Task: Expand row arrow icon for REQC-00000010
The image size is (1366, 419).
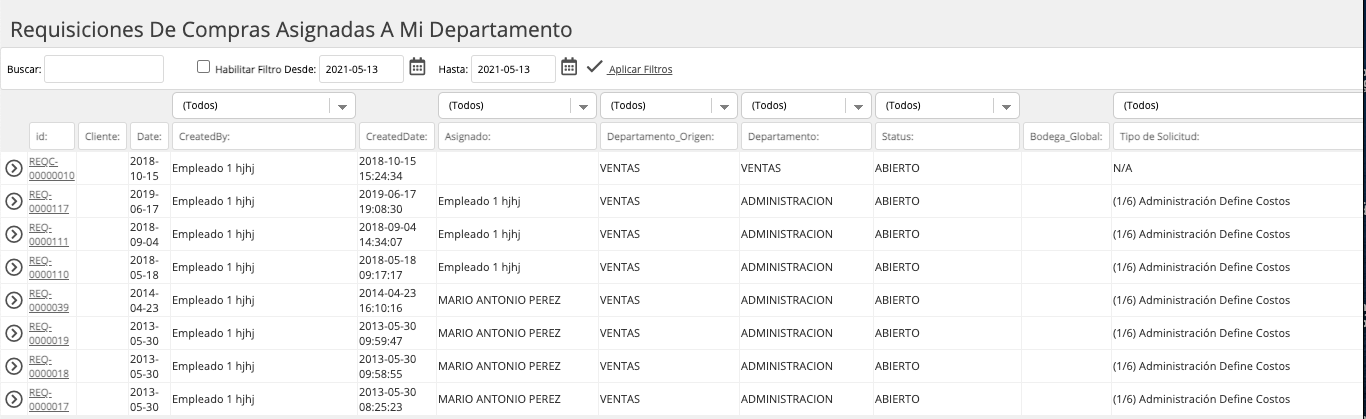Action: tap(14, 168)
